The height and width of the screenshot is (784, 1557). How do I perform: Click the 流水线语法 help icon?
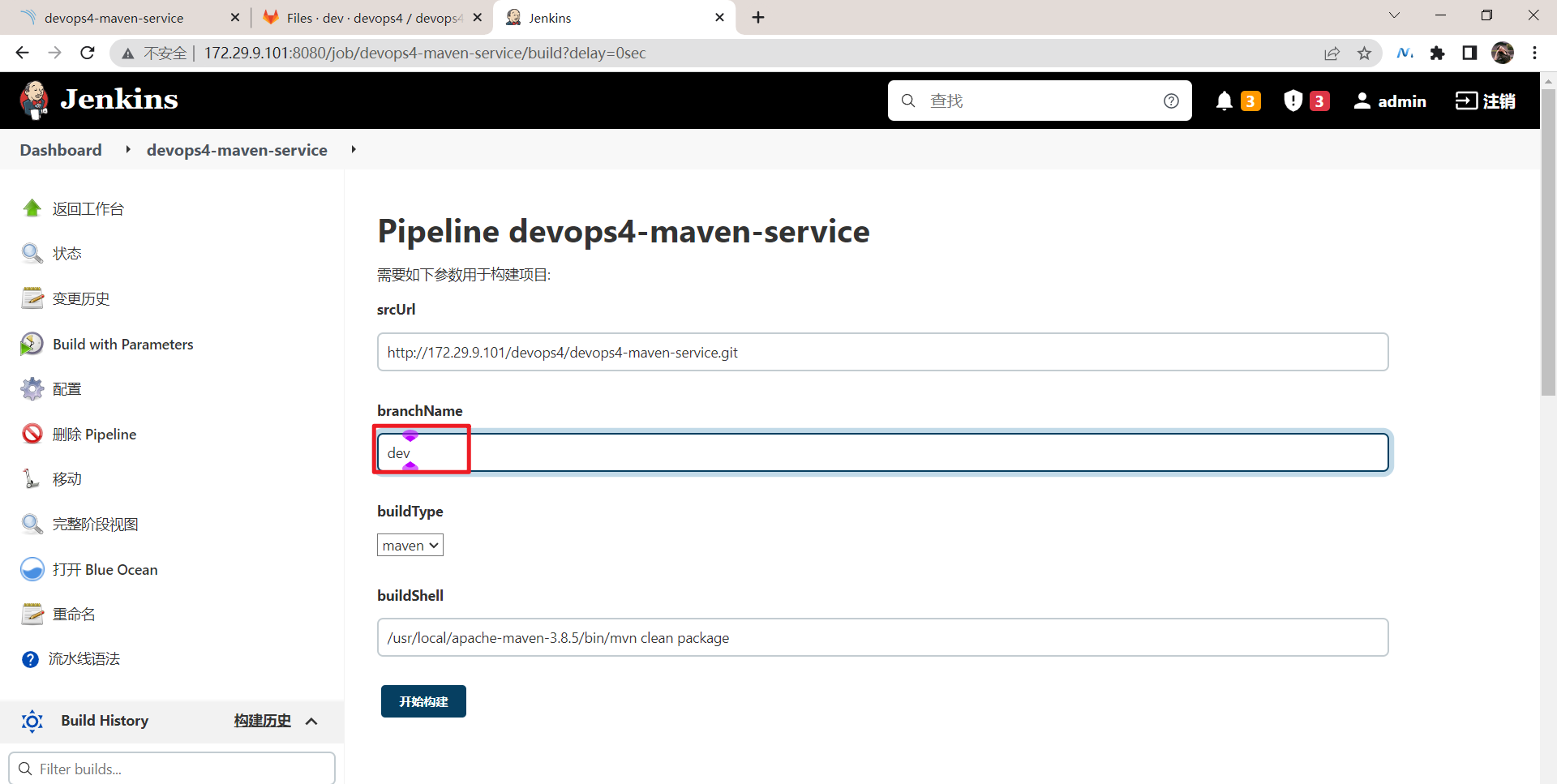pyautogui.click(x=30, y=659)
